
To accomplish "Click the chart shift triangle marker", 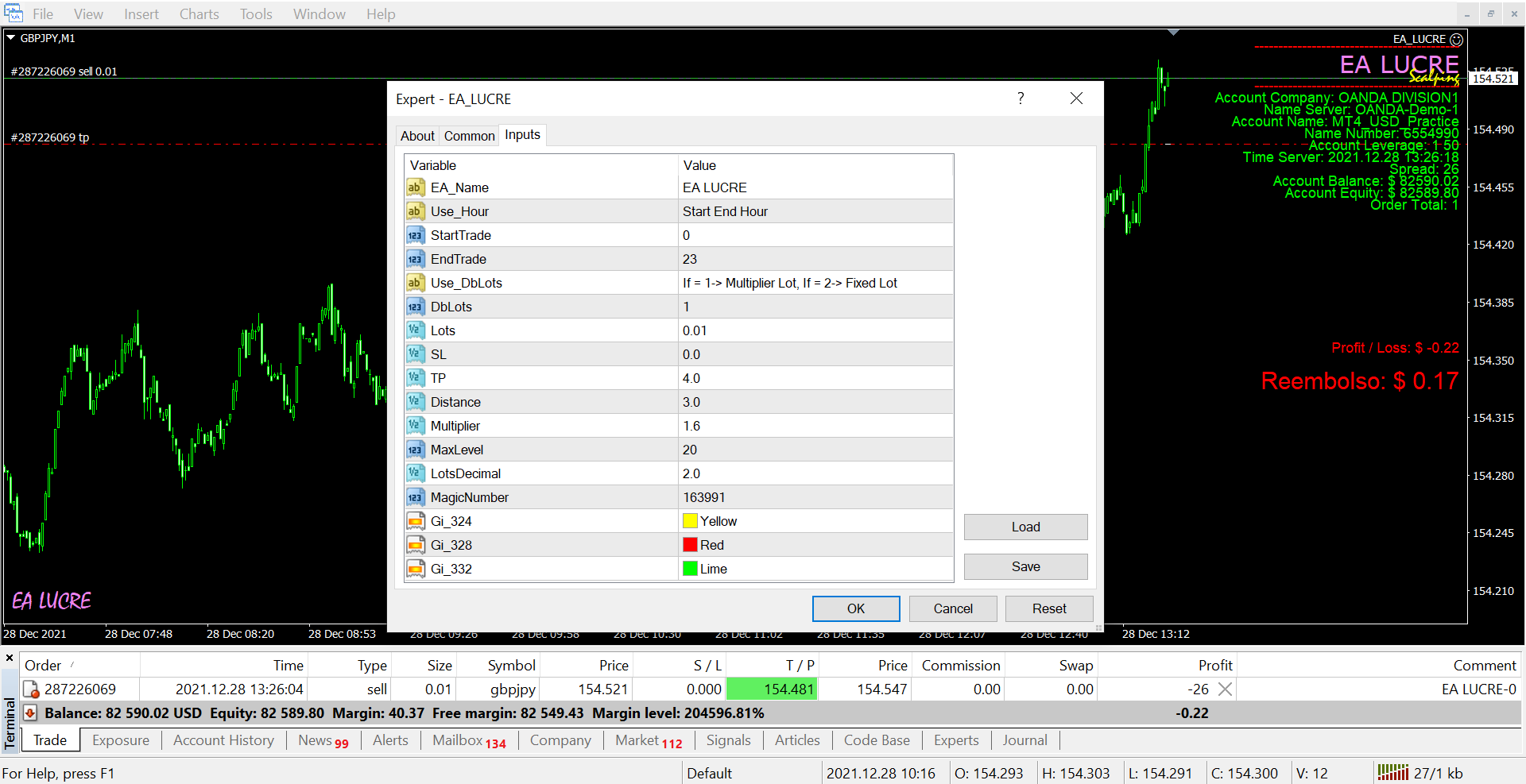I will 1173,33.
